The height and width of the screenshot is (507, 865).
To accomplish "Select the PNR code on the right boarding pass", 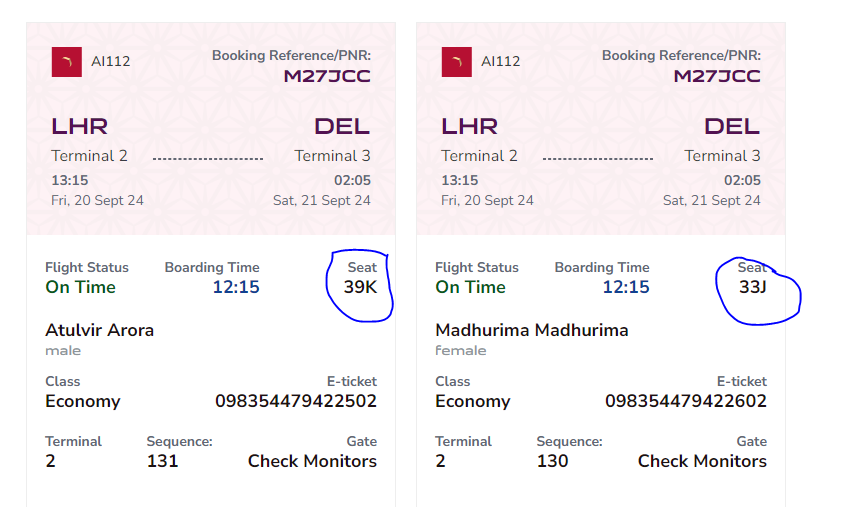I will tap(717, 76).
